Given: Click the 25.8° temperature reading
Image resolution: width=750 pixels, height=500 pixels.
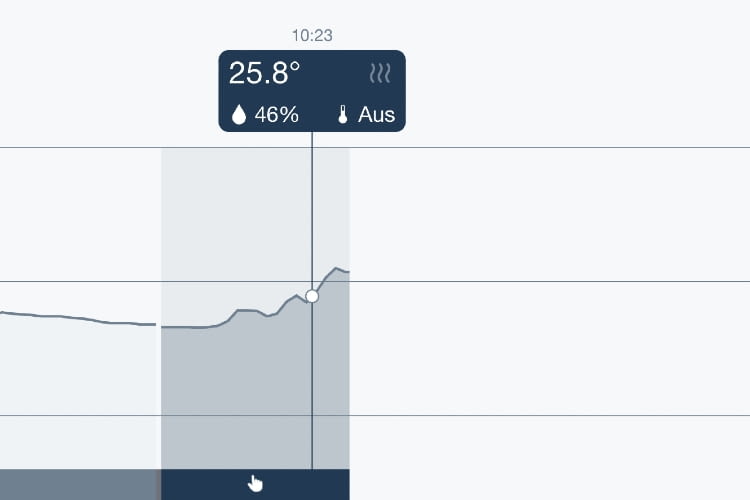Looking at the screenshot, I should pos(264,73).
